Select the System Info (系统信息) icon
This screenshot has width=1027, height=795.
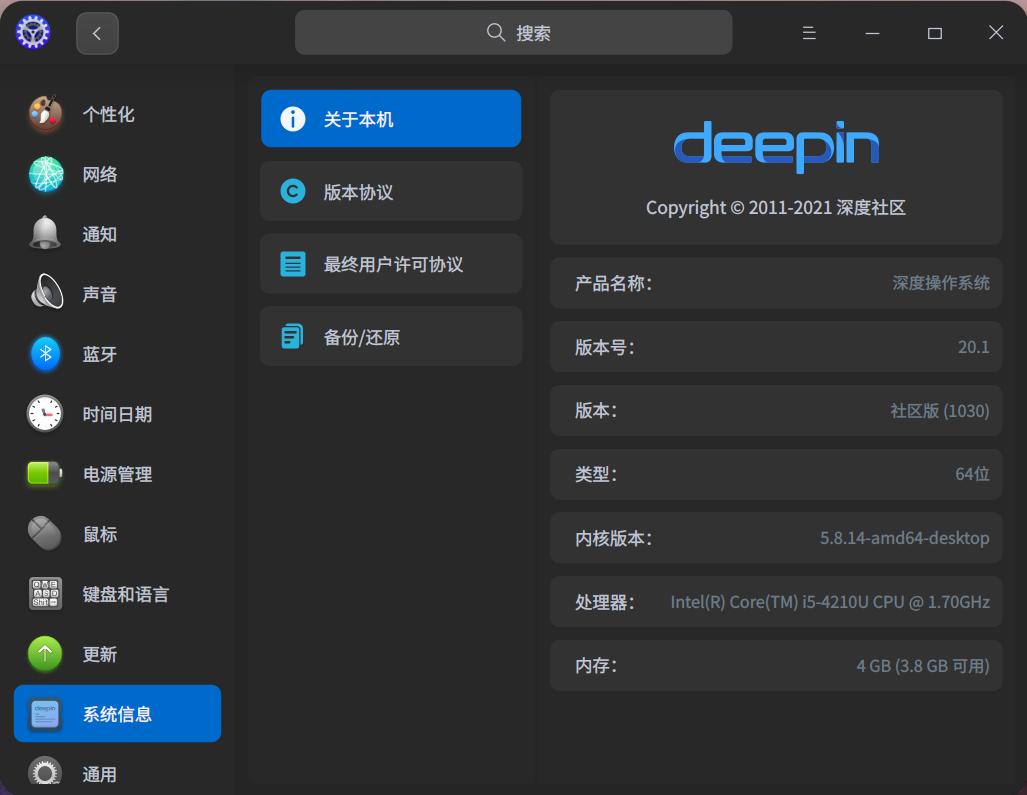click(x=45, y=714)
